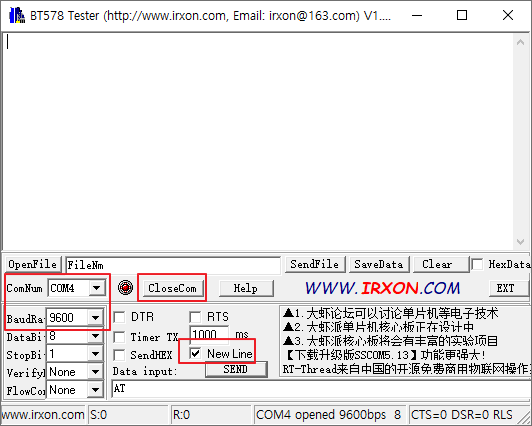
Task: Click the R:0 received counter in status bar
Action: [x=181, y=414]
